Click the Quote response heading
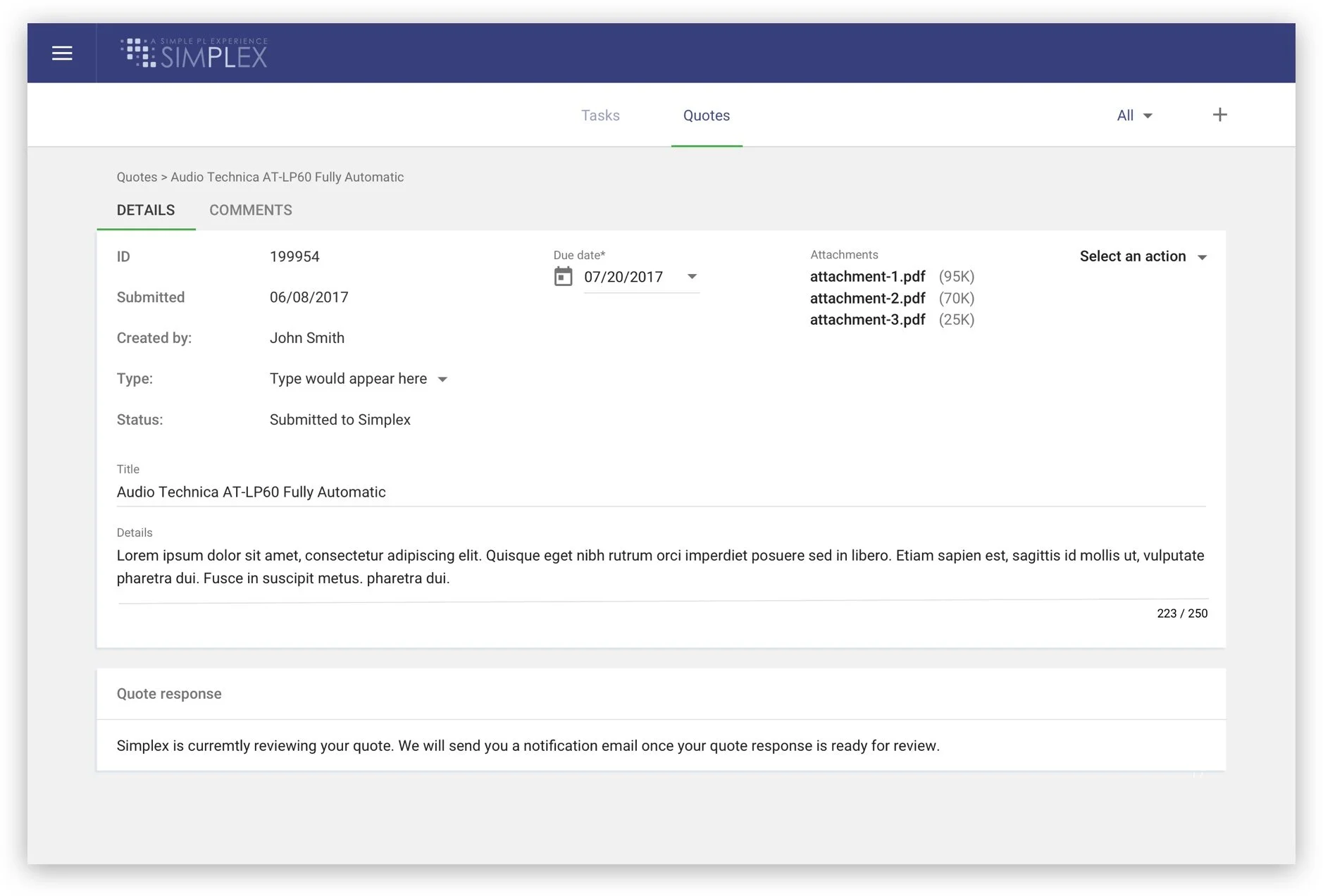Screen dimensions: 1323x896 tap(169, 694)
